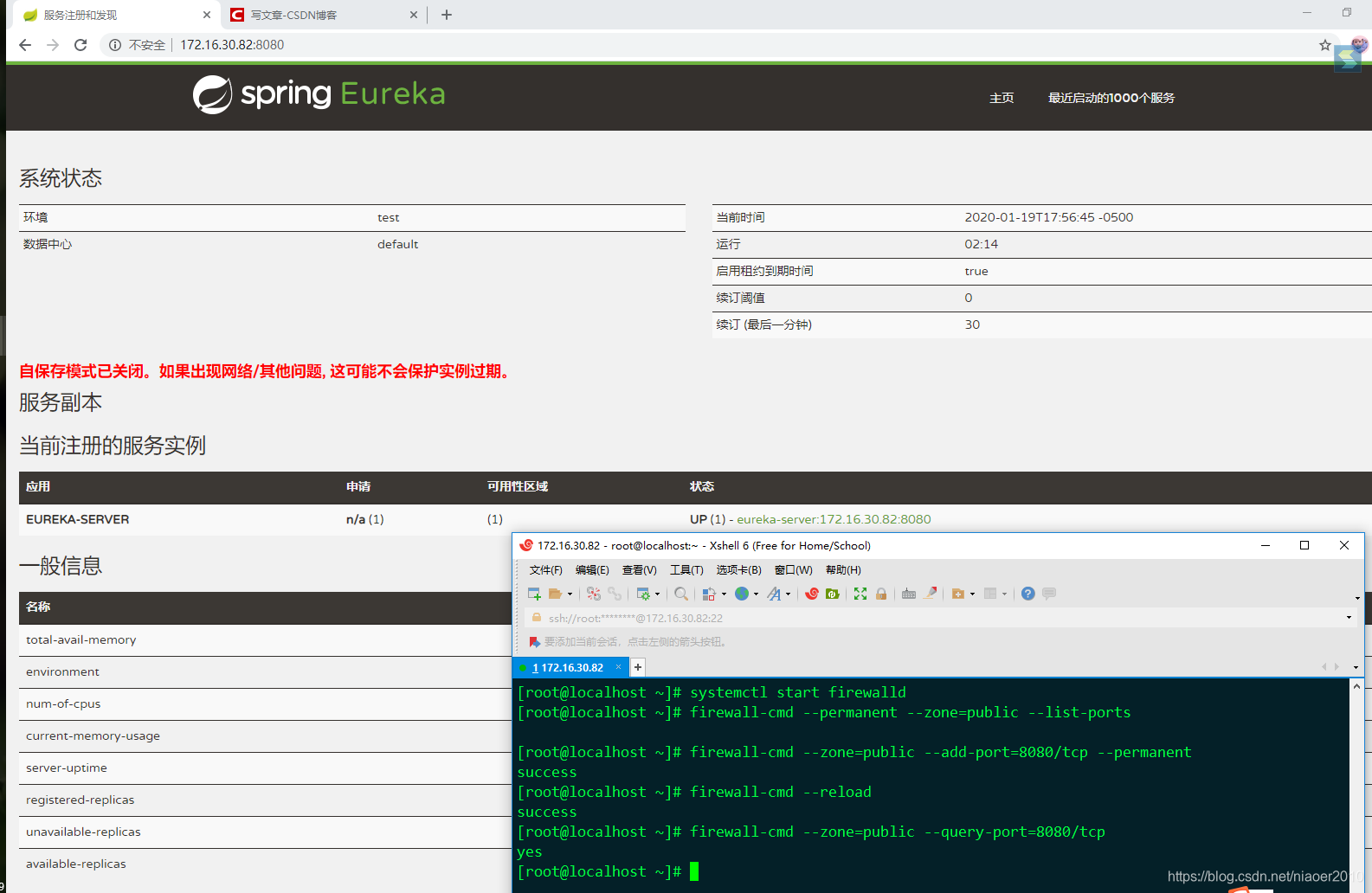The height and width of the screenshot is (893, 1372).
Task: Click lock screen padlock icon in Xshell
Action: pyautogui.click(x=881, y=594)
